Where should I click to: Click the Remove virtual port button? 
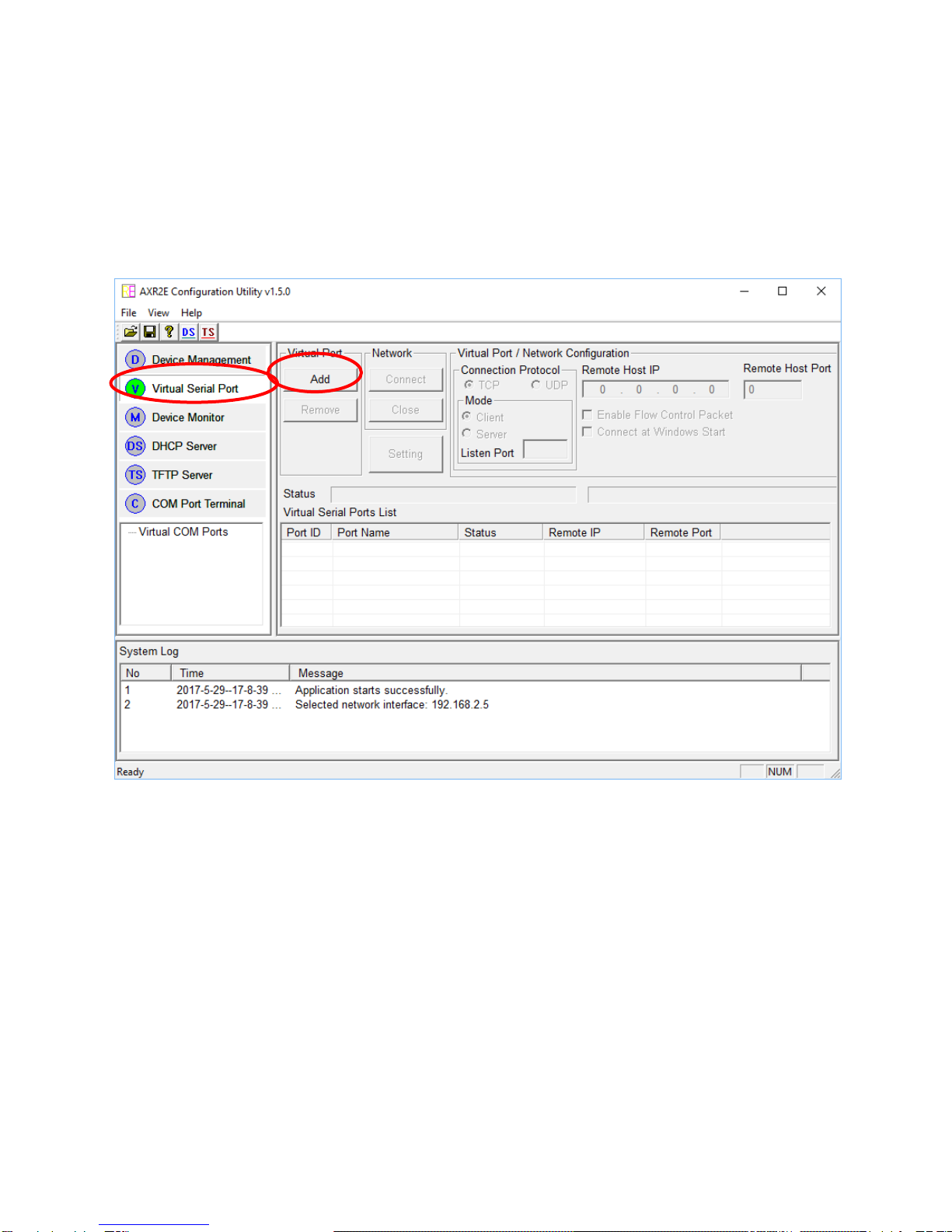(320, 410)
